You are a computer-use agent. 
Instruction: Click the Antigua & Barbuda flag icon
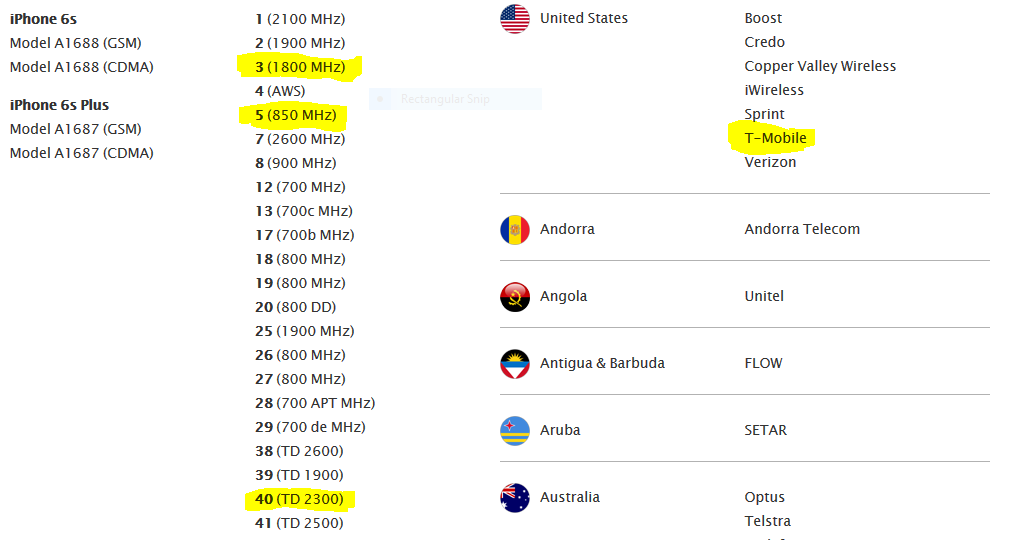pos(515,363)
